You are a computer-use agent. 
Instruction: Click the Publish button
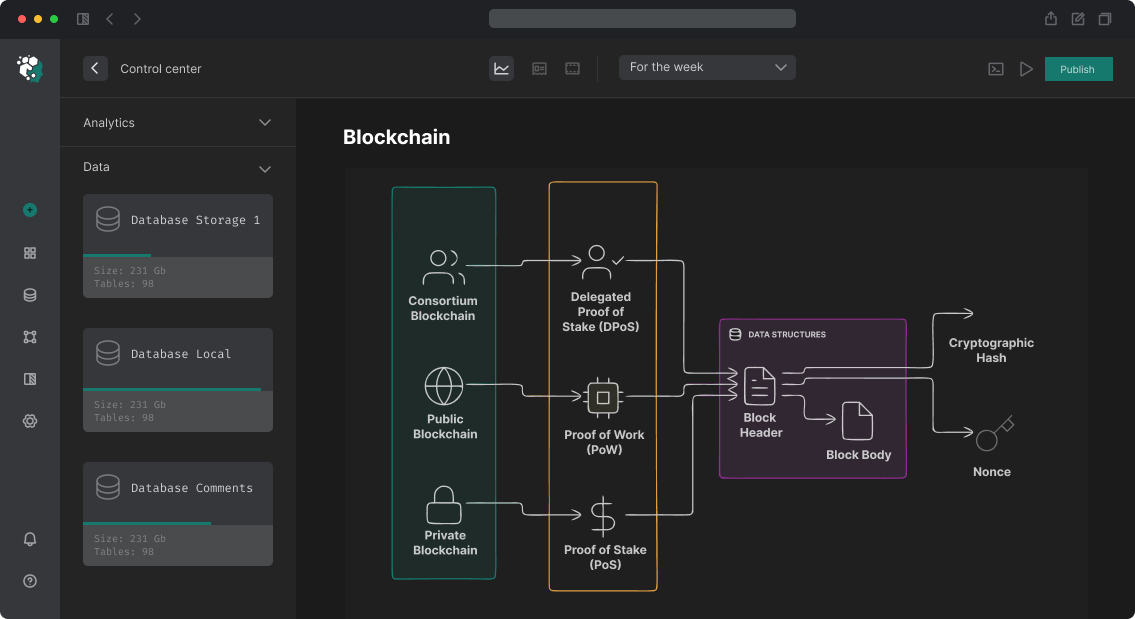1078,69
